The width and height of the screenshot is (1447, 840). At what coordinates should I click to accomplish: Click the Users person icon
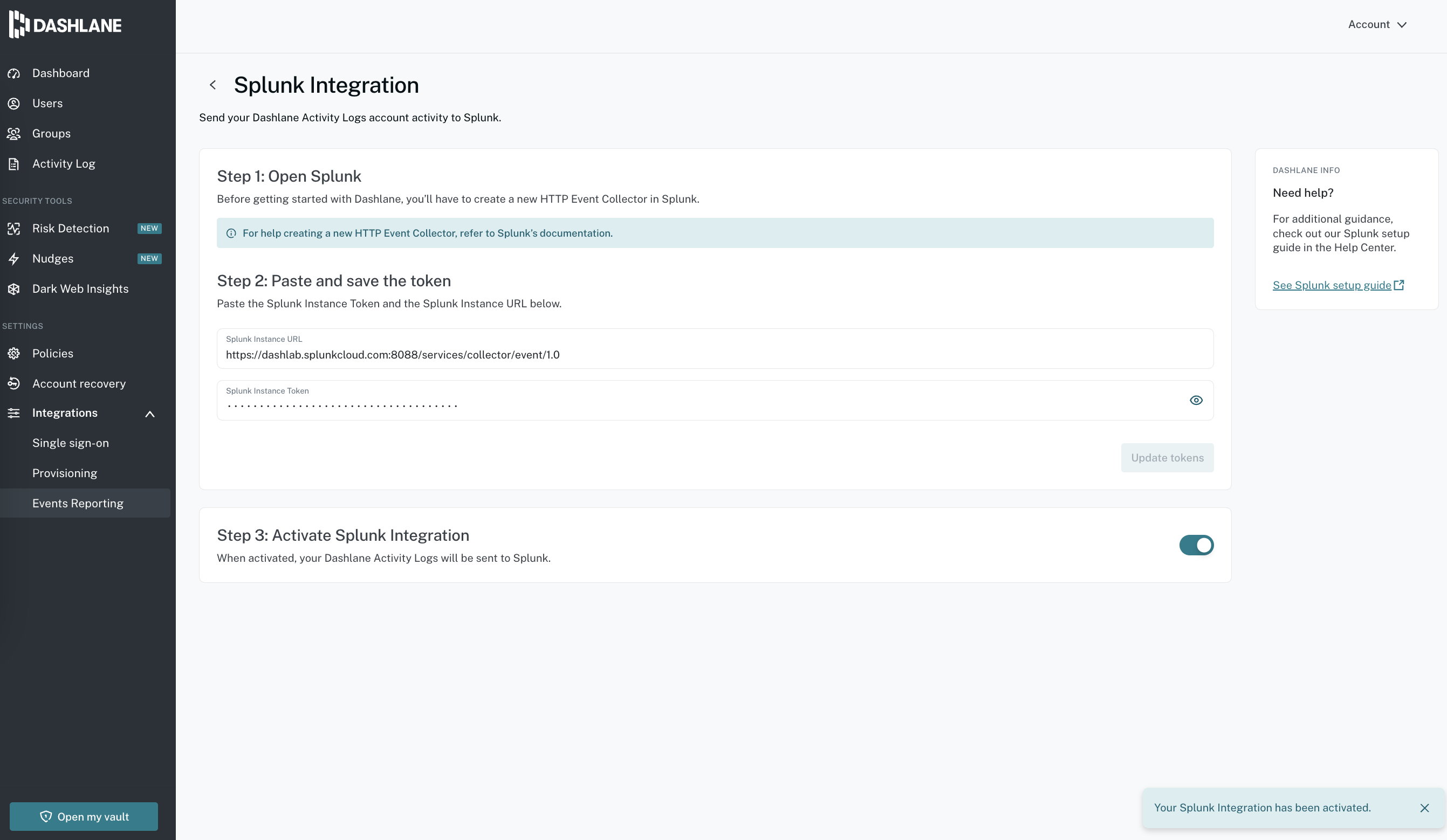[x=14, y=104]
